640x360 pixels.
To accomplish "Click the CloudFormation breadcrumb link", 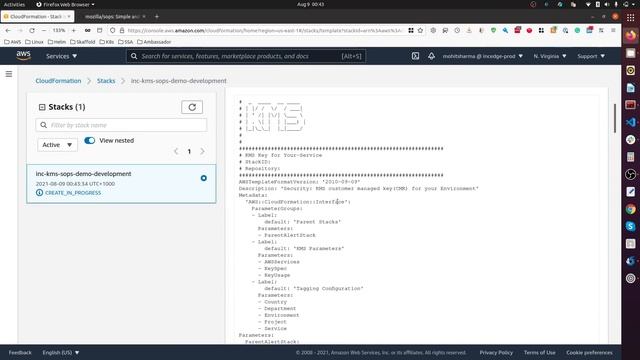I will [x=58, y=81].
